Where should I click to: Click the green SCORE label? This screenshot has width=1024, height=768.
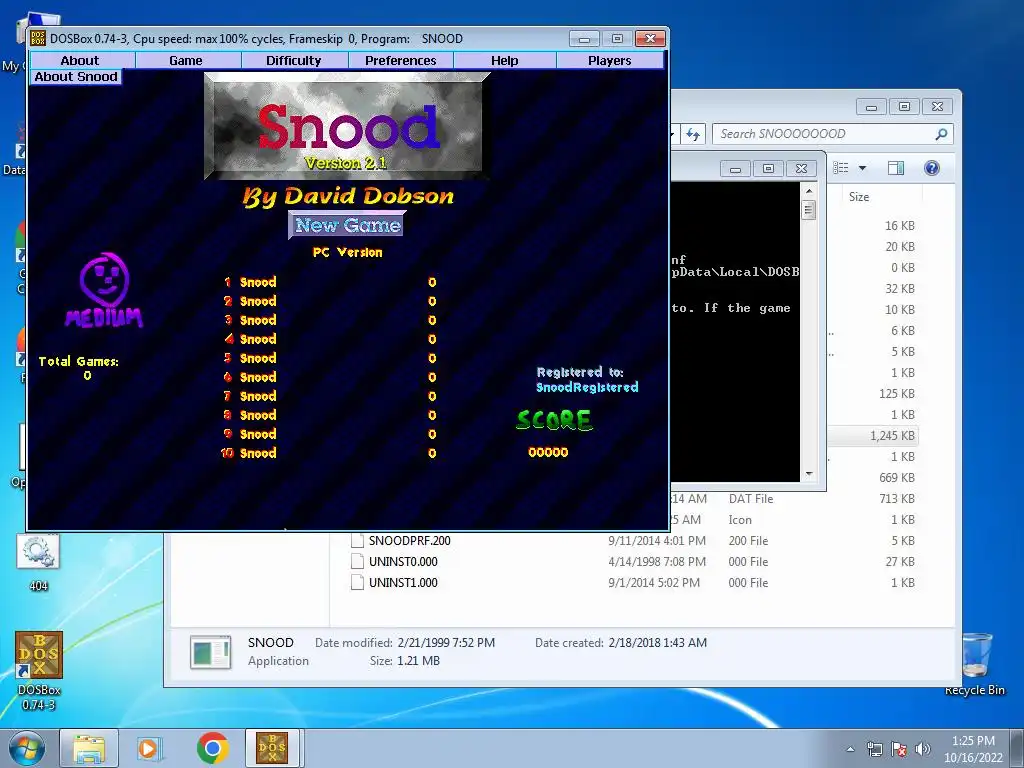(x=554, y=420)
